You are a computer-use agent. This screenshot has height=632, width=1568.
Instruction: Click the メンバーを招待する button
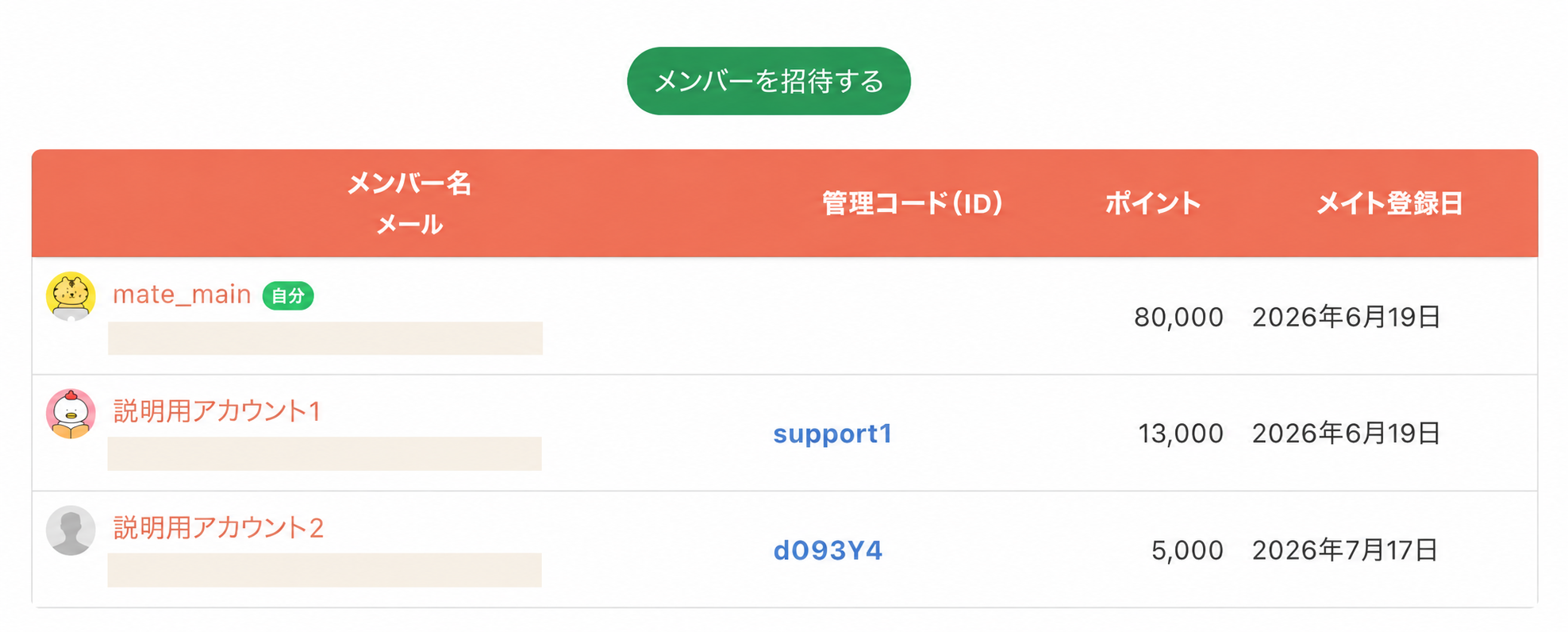point(768,81)
